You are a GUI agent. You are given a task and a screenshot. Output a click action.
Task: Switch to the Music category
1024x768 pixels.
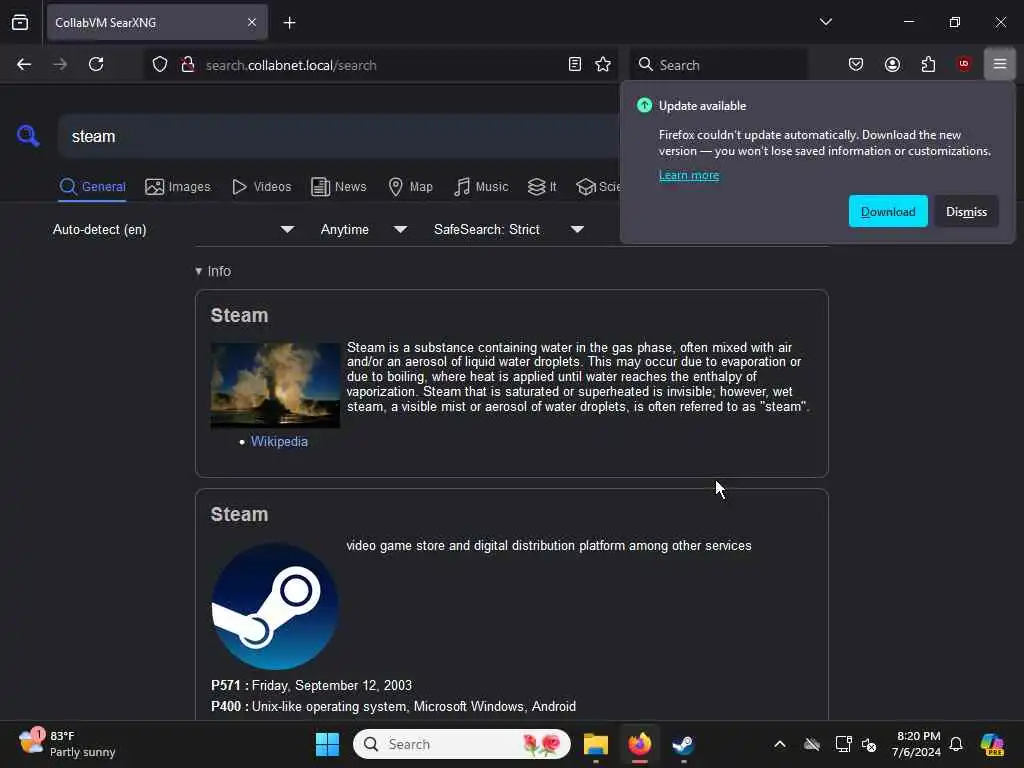(481, 187)
